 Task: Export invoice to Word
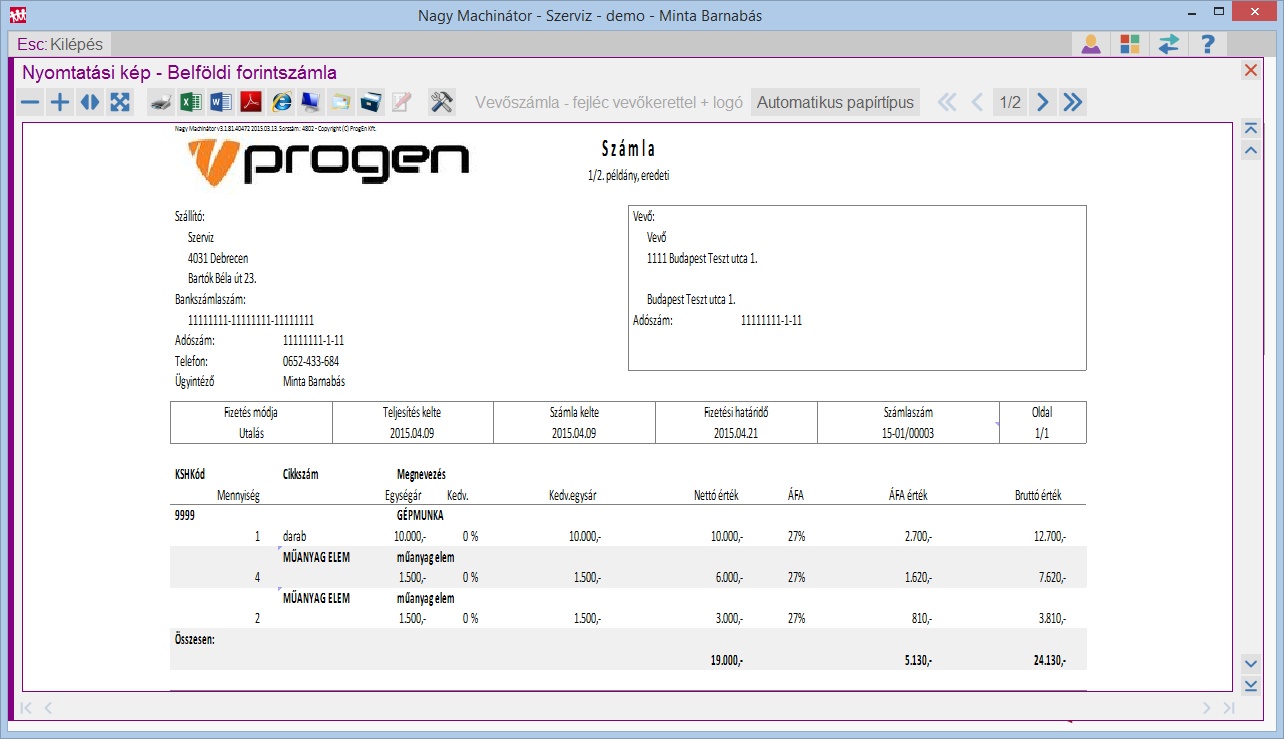220,102
